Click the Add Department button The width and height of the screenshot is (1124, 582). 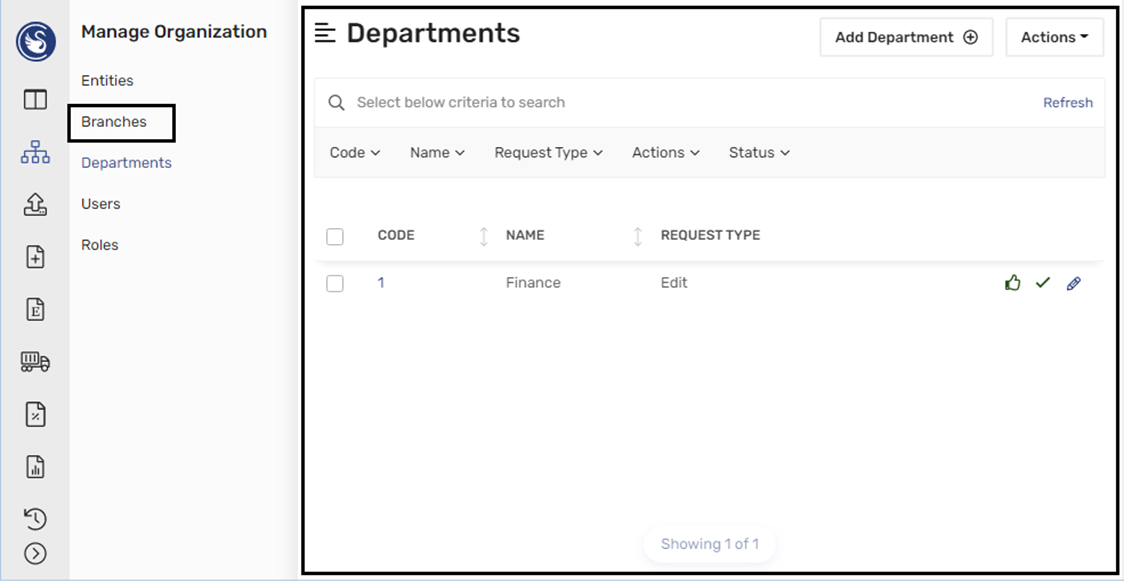tap(906, 37)
